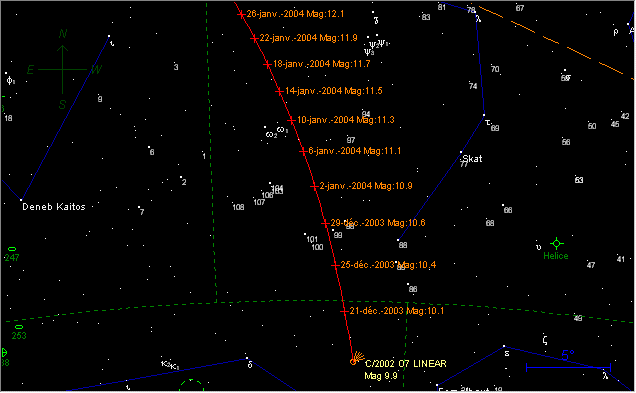
Task: Click the 5° scale bar
Action: point(568,367)
